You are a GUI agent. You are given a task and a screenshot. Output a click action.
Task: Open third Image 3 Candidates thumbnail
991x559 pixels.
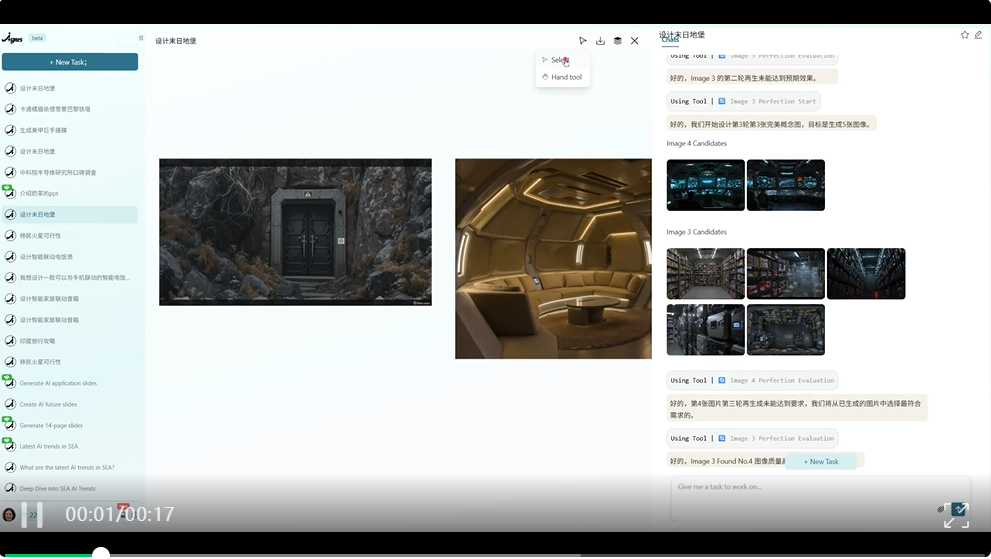(x=866, y=274)
